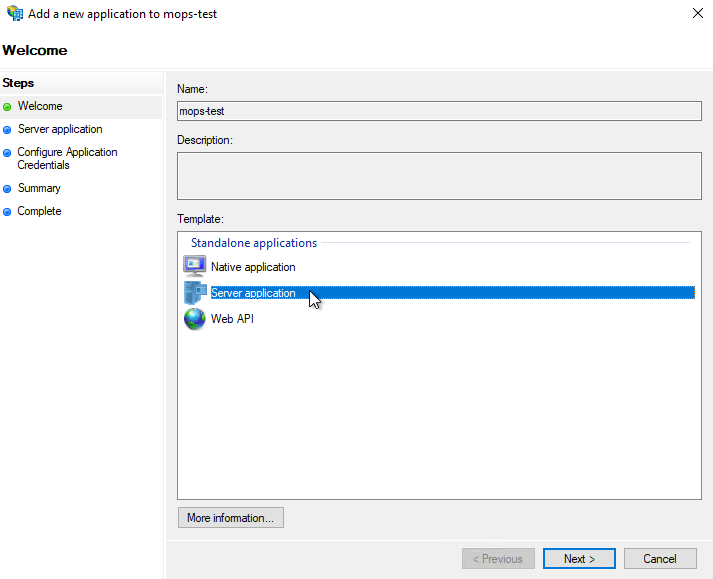Click the blue Summary step bullet
Viewport: 713px width, 579px height.
point(8,189)
